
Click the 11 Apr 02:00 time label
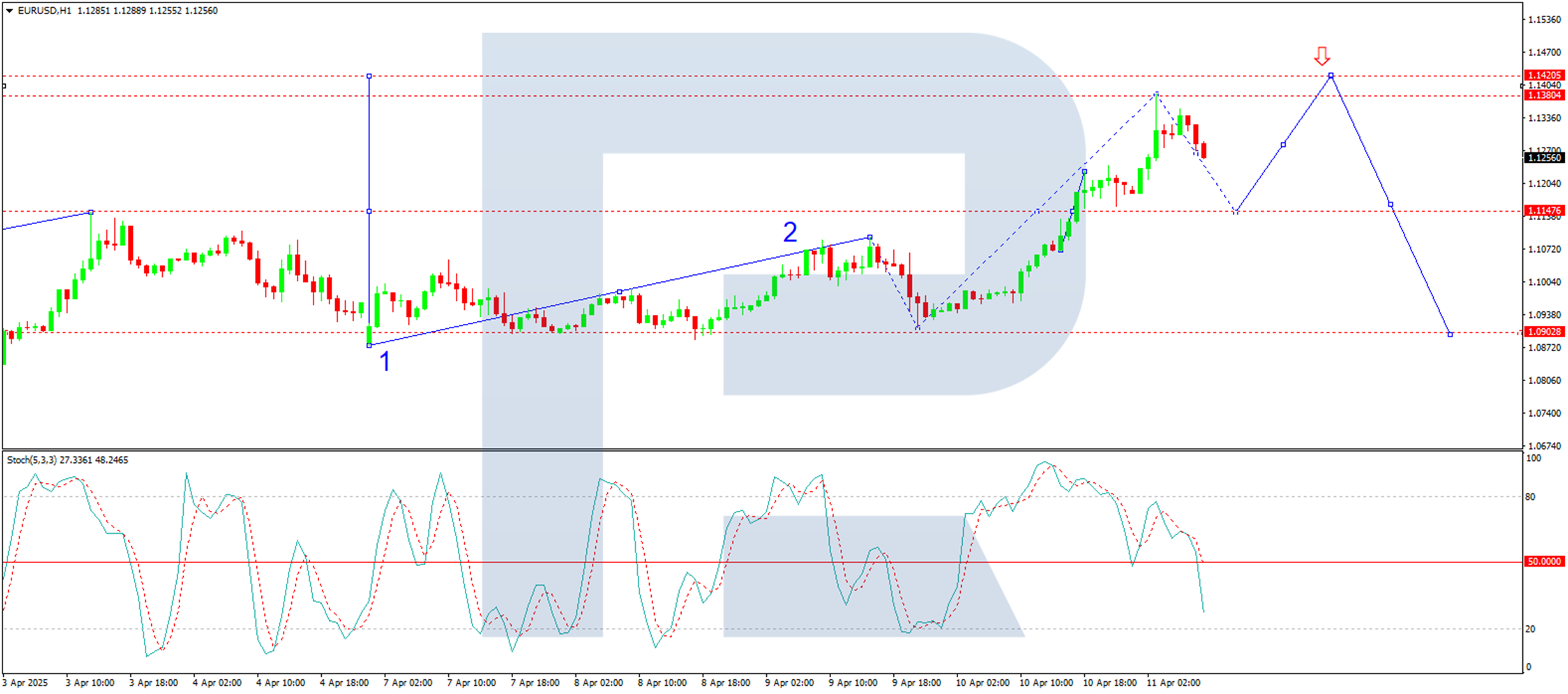(x=1173, y=683)
